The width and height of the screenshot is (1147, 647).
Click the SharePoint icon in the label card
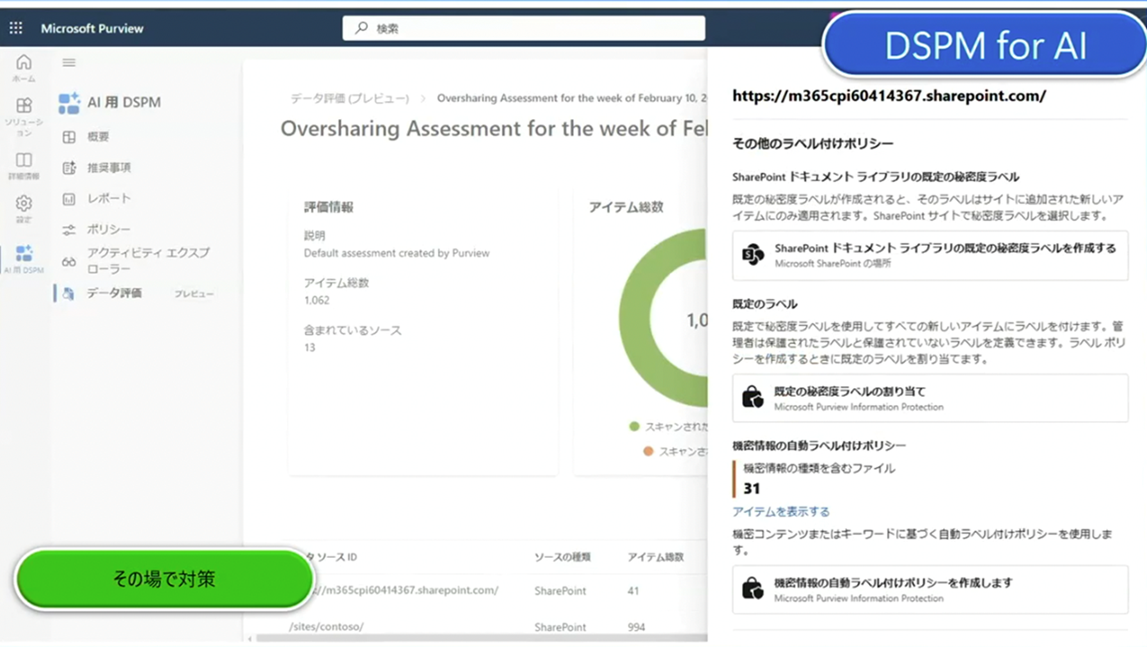(x=753, y=255)
